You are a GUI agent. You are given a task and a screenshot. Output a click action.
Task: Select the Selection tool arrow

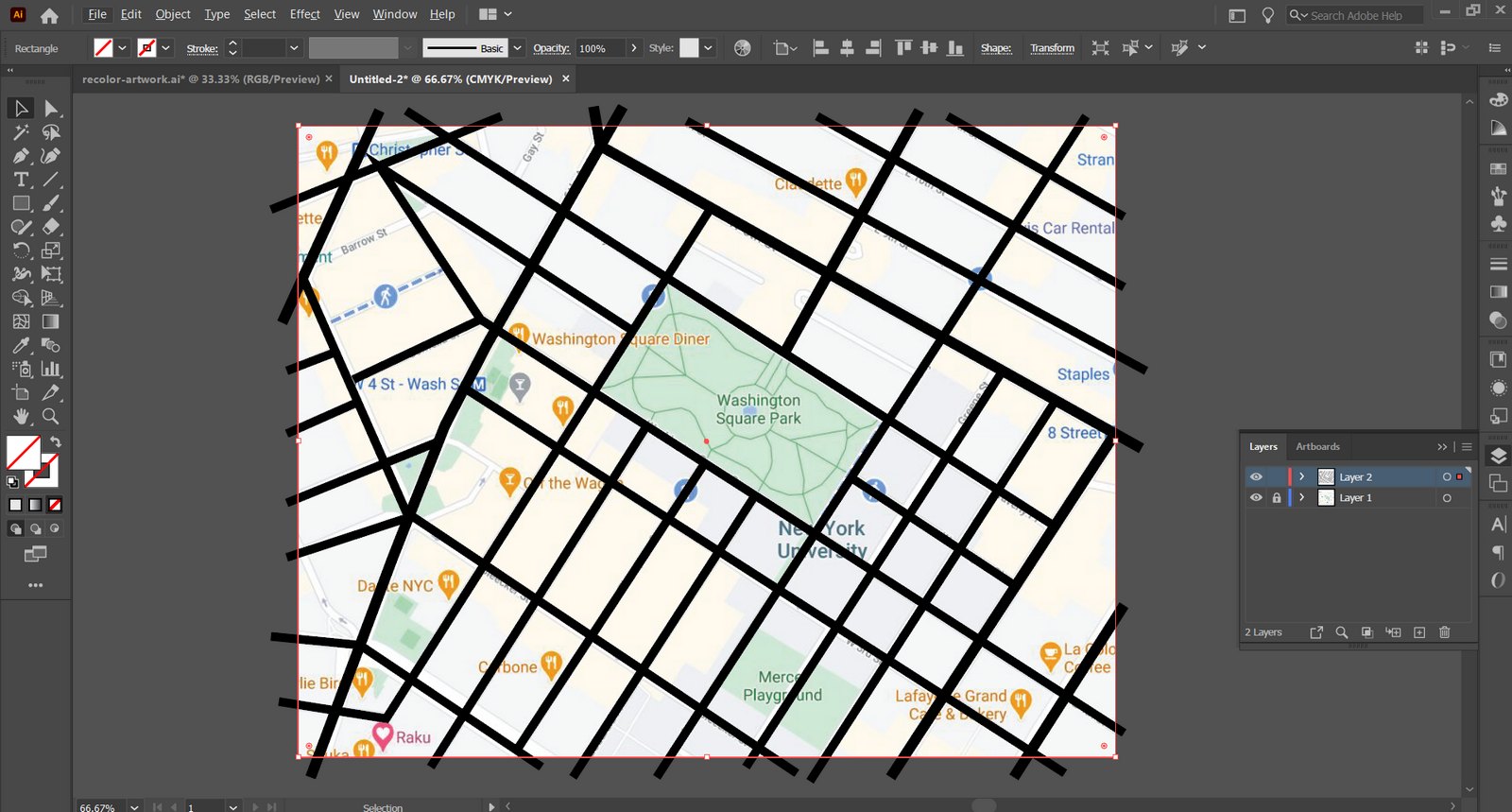pos(21,109)
